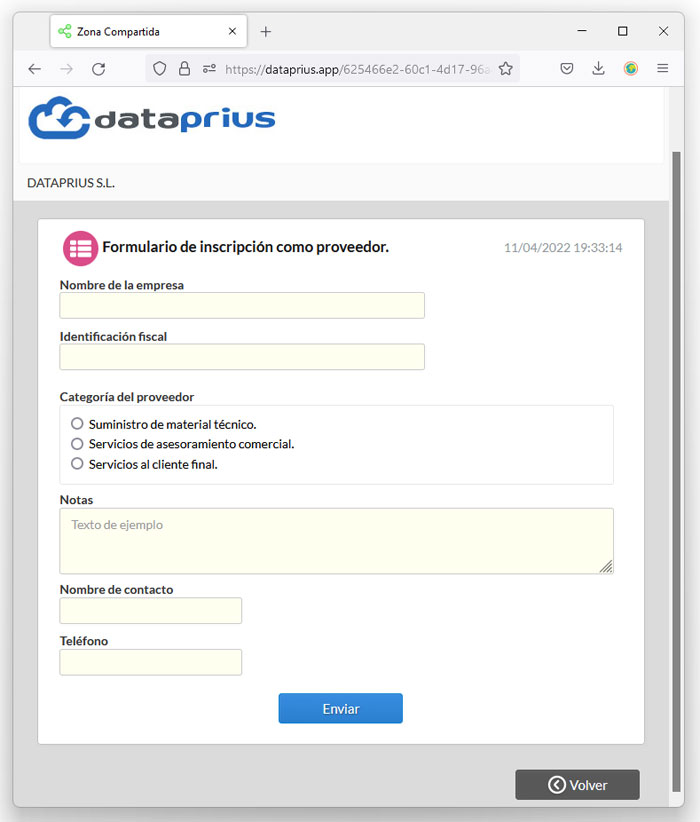Reload the page with refresh icon
The image size is (700, 822).
click(x=99, y=69)
